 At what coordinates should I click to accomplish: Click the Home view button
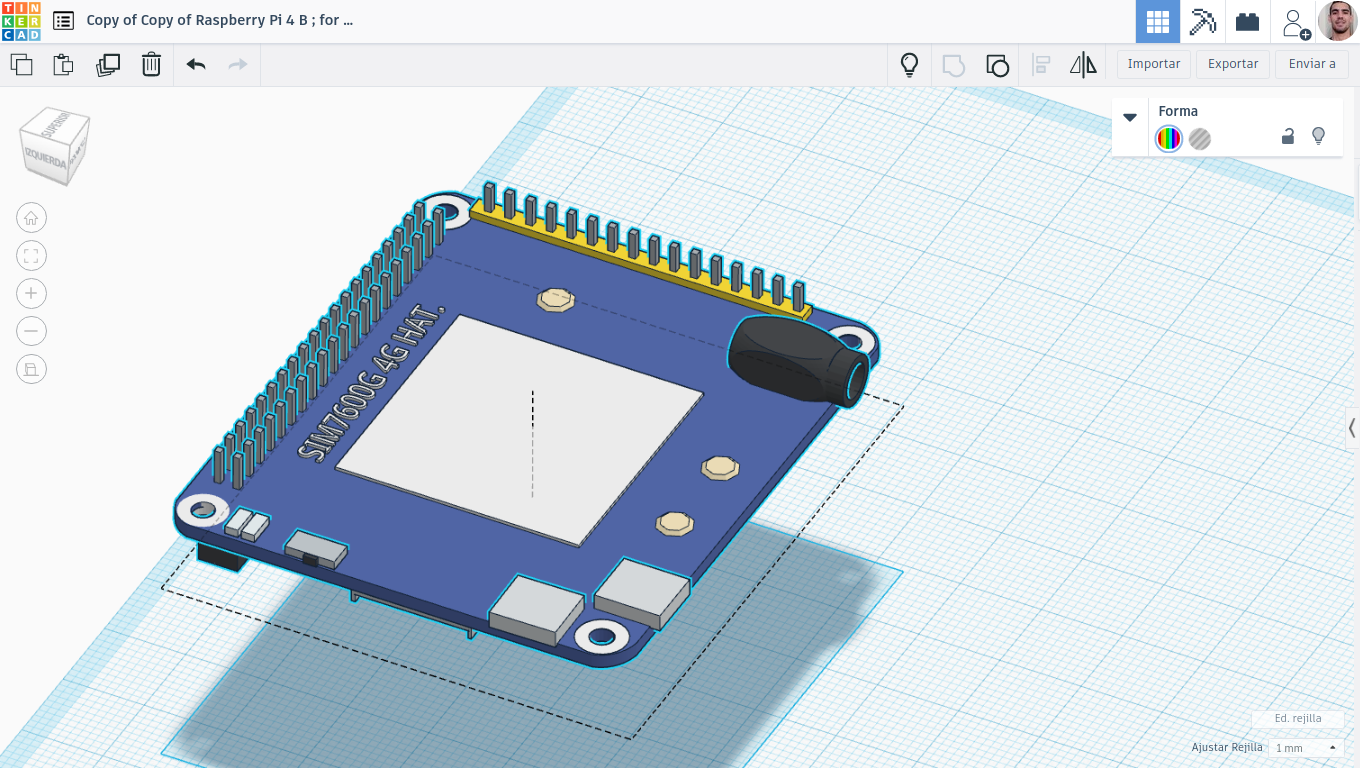point(31,218)
